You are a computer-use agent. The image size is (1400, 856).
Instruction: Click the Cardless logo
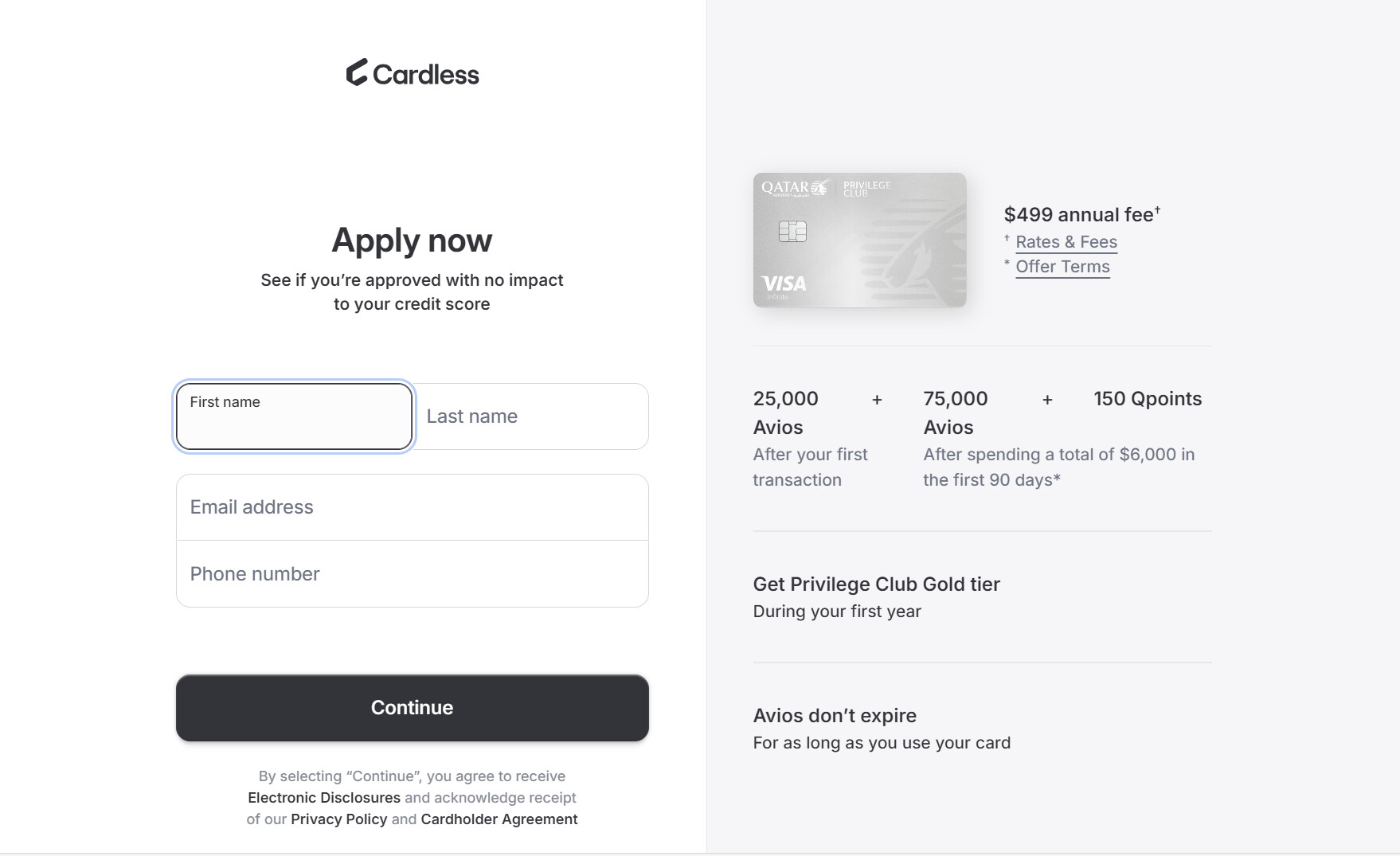(413, 73)
